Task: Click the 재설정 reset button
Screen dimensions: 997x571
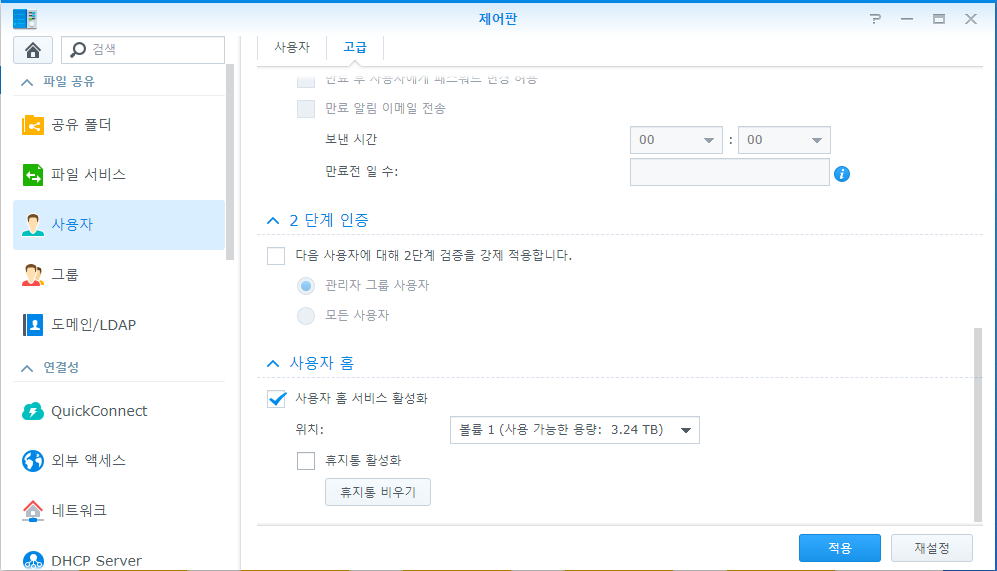Action: pos(932,548)
